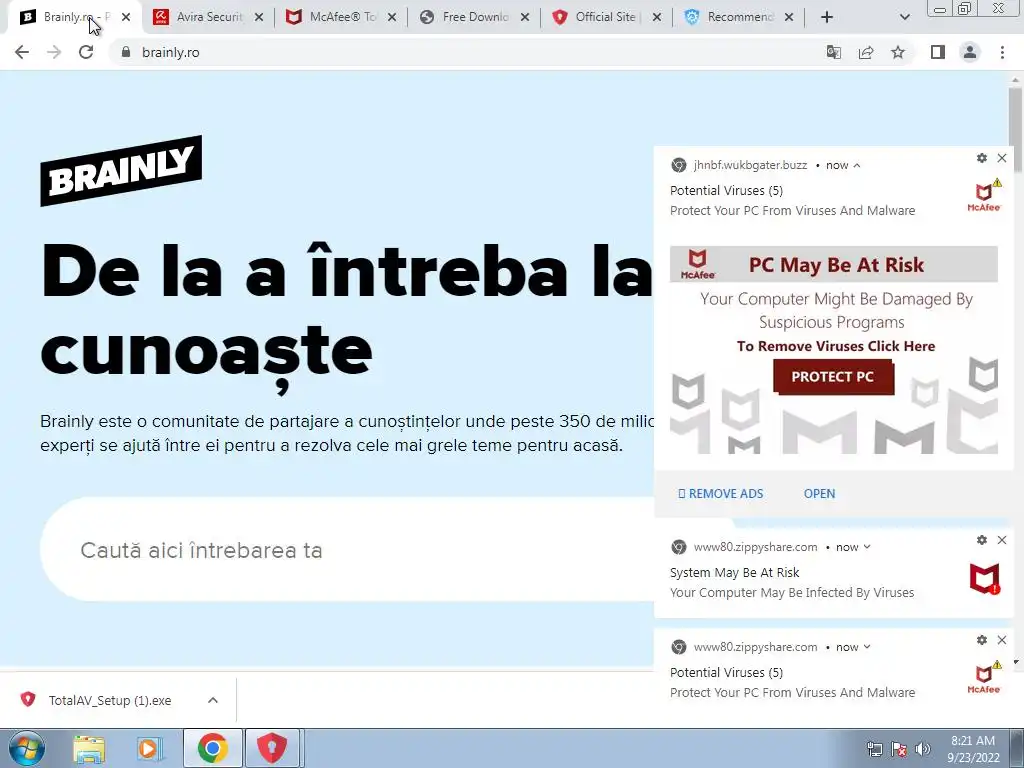The width and height of the screenshot is (1024, 768).
Task: Bookmark this tab with the star icon
Action: point(898,52)
